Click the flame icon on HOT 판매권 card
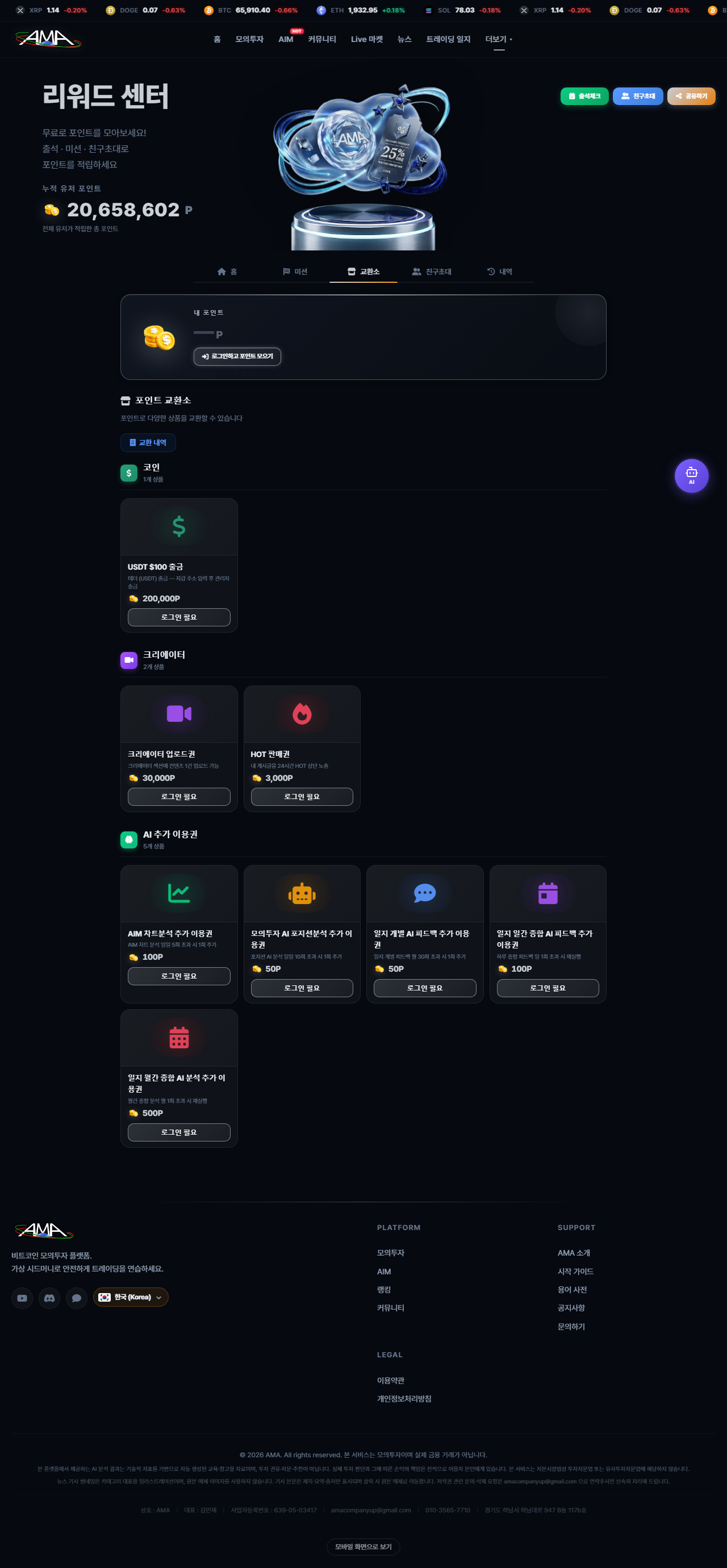Viewport: 727px width, 1568px height. (302, 713)
